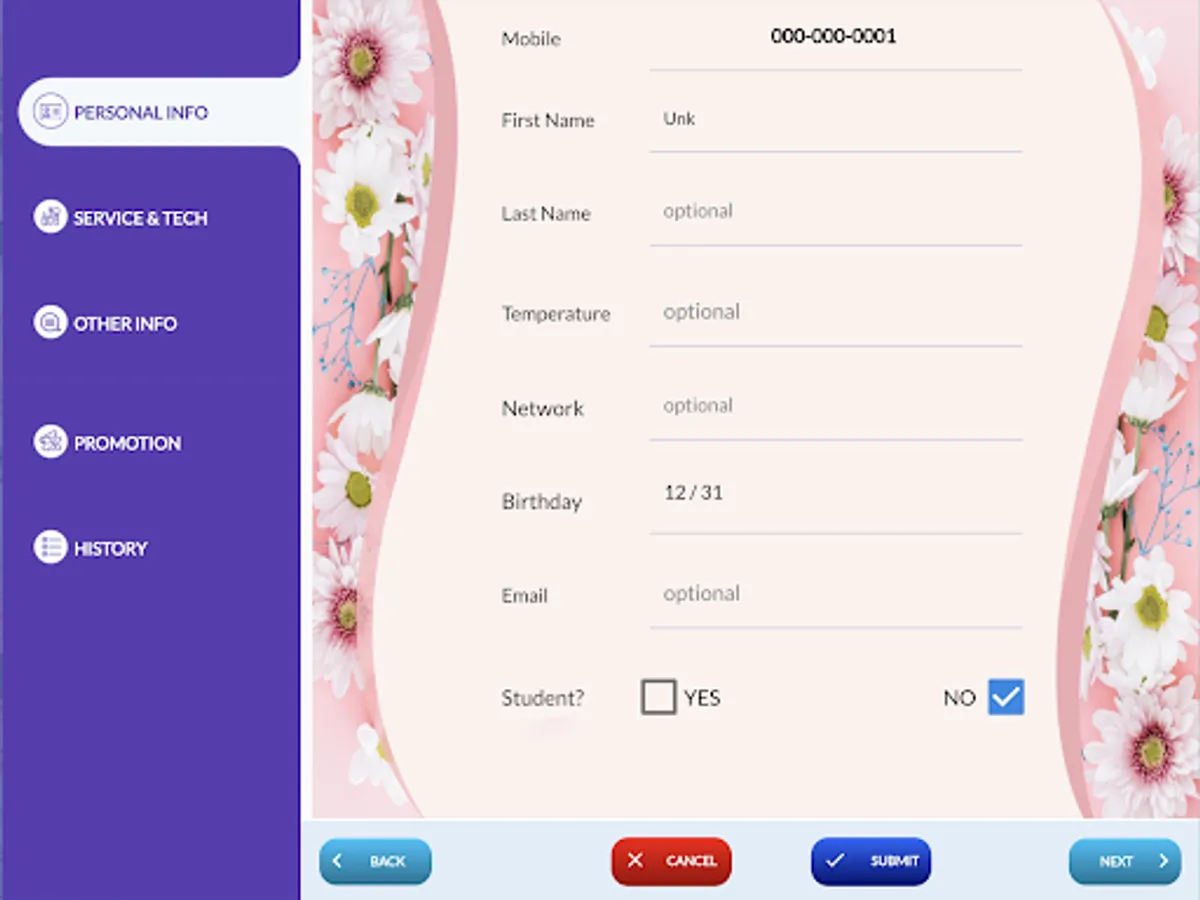1200x900 pixels.
Task: Select the Temperature input field
Action: (x=835, y=314)
